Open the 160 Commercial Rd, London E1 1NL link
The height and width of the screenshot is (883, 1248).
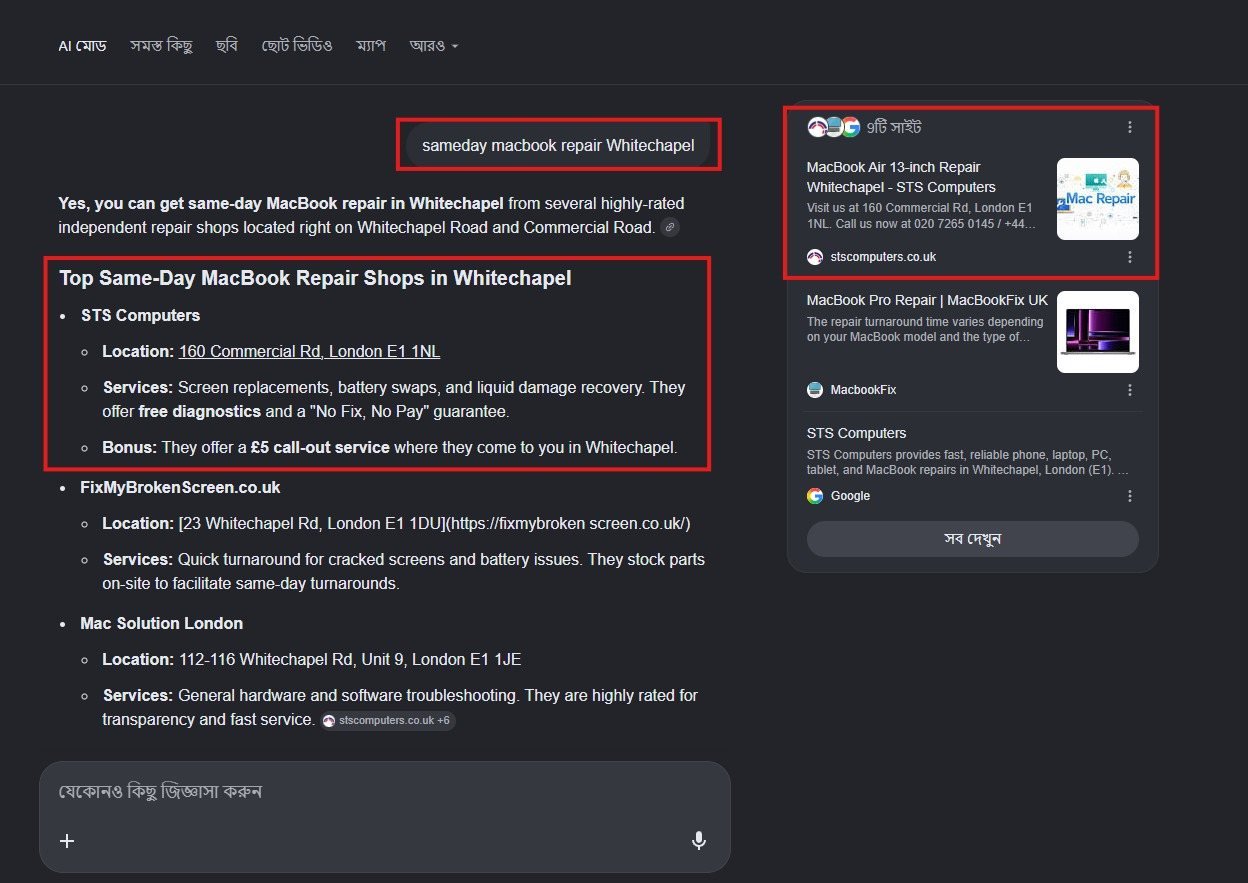click(310, 352)
